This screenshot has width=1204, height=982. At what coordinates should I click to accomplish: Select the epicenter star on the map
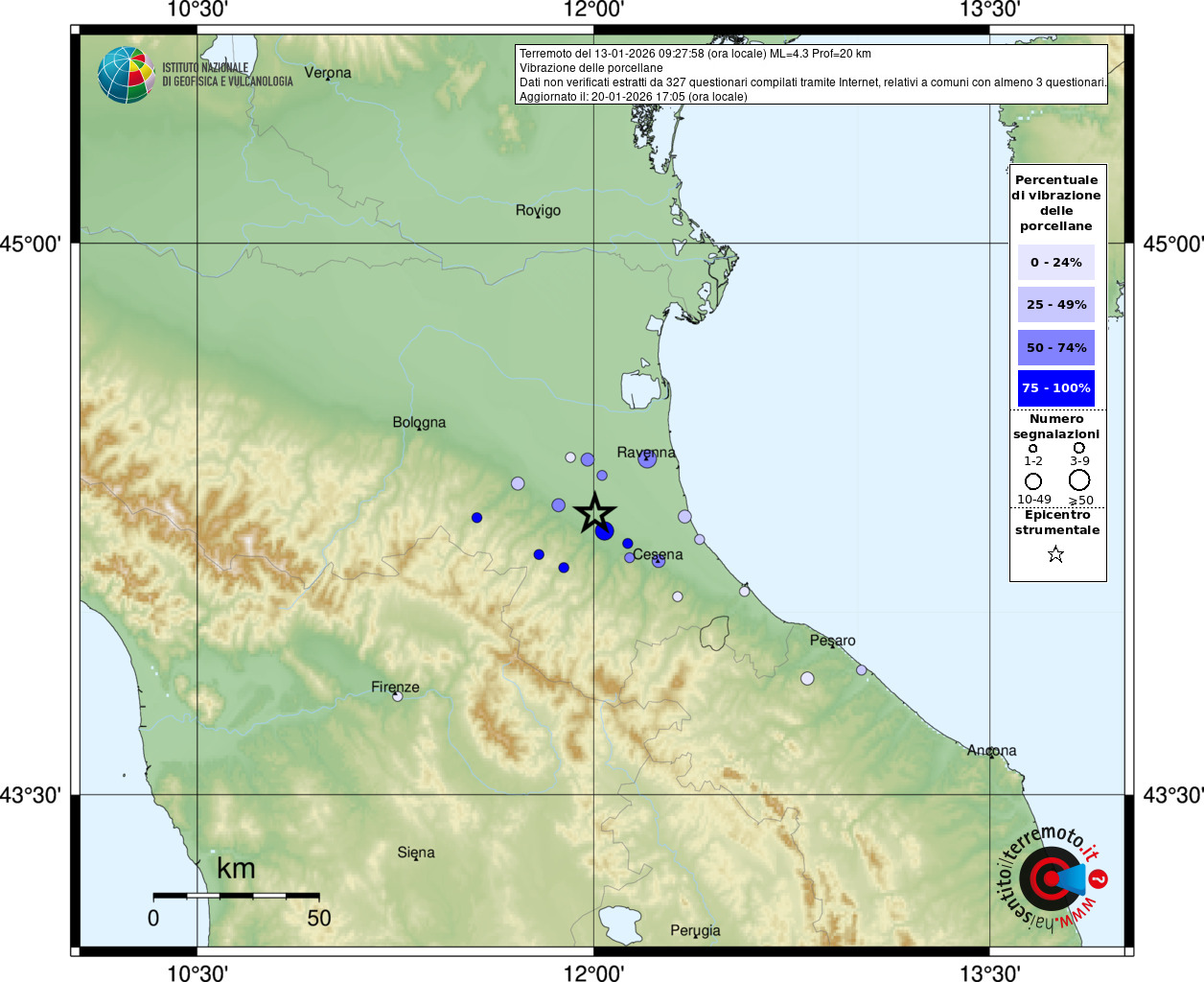click(x=594, y=513)
